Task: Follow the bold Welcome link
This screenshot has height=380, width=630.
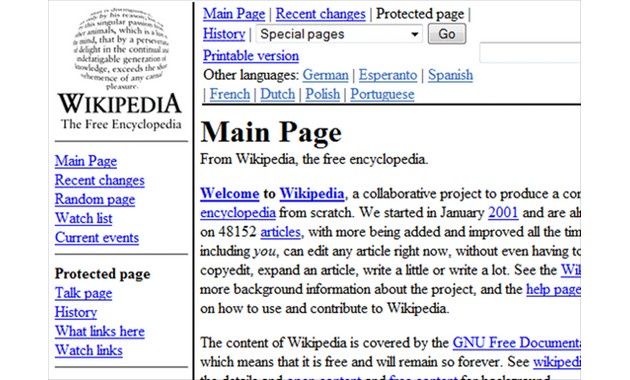Action: [x=230, y=194]
